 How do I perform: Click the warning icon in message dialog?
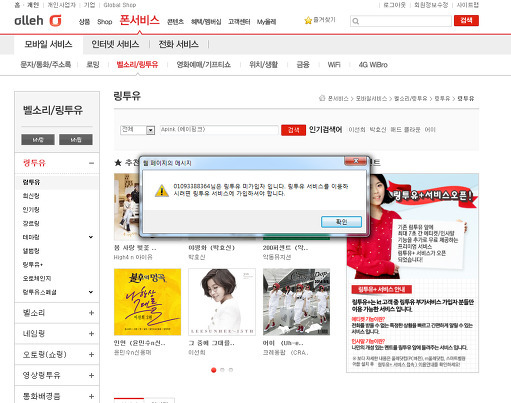[162, 190]
